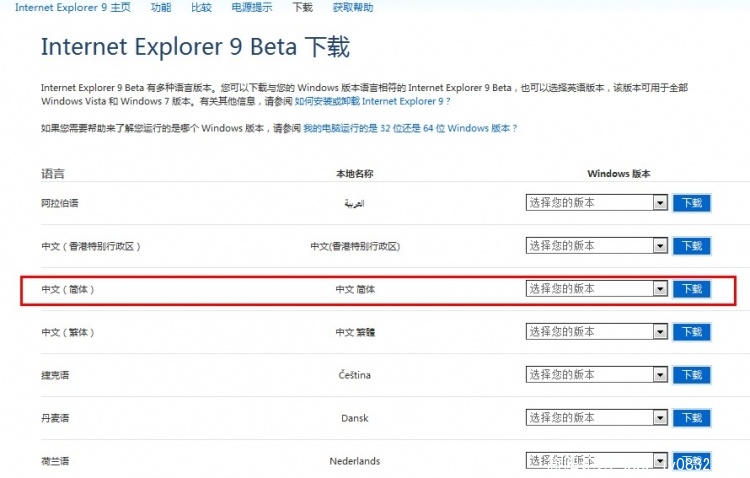Image resolution: width=750 pixels, height=478 pixels.
Task: Expand the version dropdown for 中文（香港特别行政区）
Action: (x=596, y=245)
